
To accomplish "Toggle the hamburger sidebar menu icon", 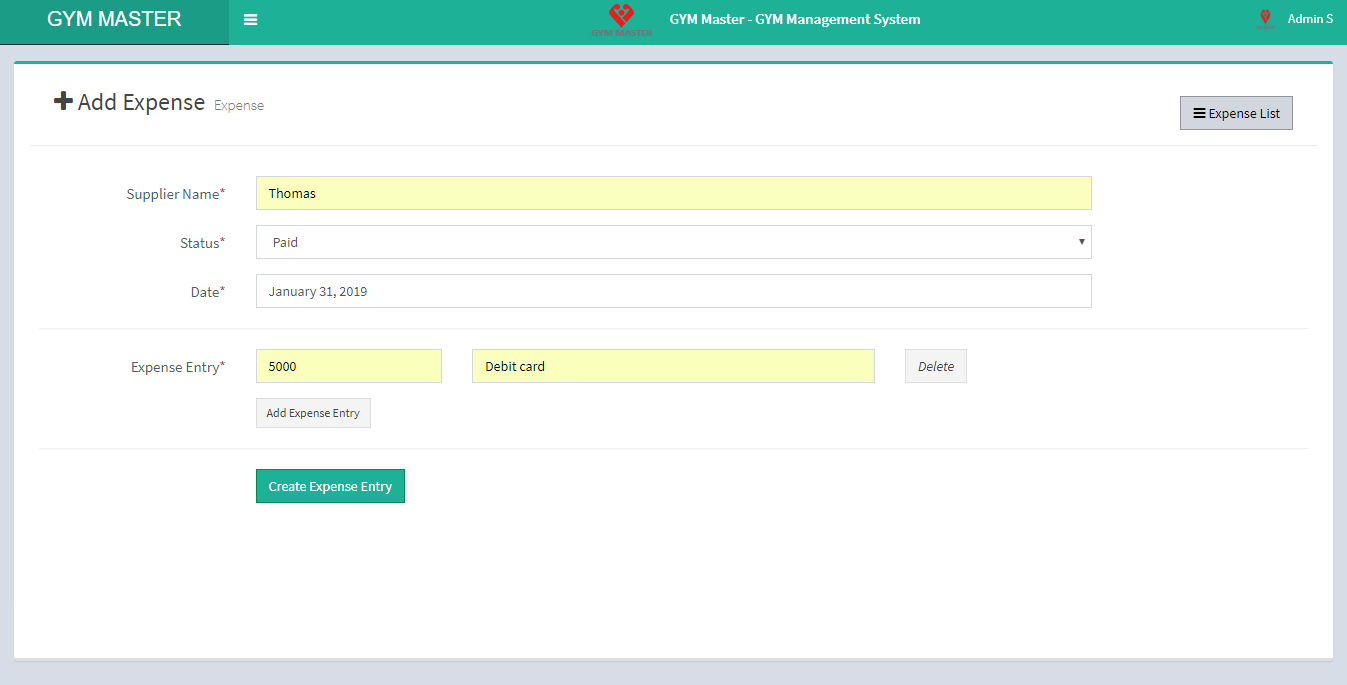I will coord(250,20).
